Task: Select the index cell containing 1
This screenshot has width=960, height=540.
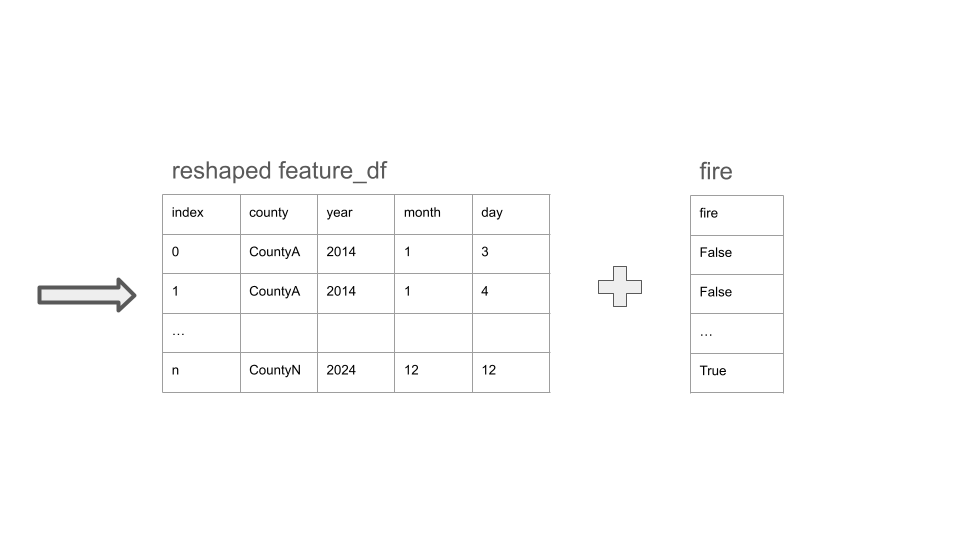Action: [x=201, y=293]
